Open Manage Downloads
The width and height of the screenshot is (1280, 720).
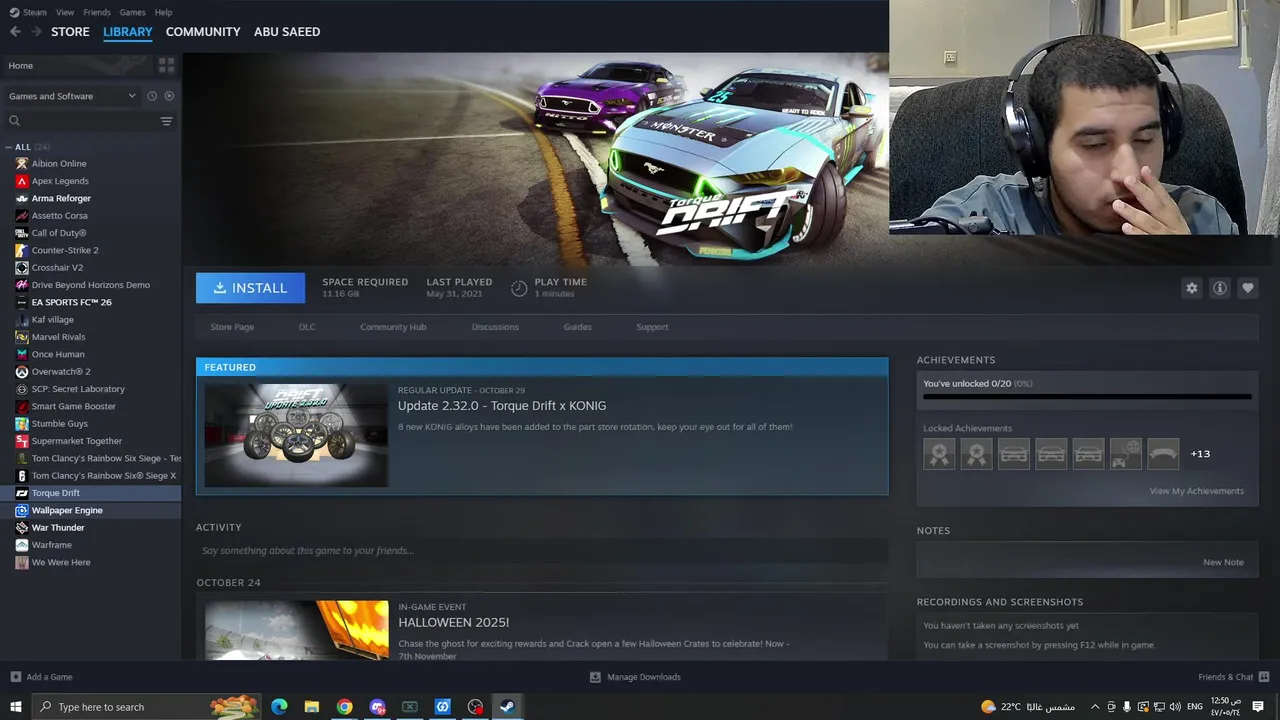pyautogui.click(x=635, y=677)
